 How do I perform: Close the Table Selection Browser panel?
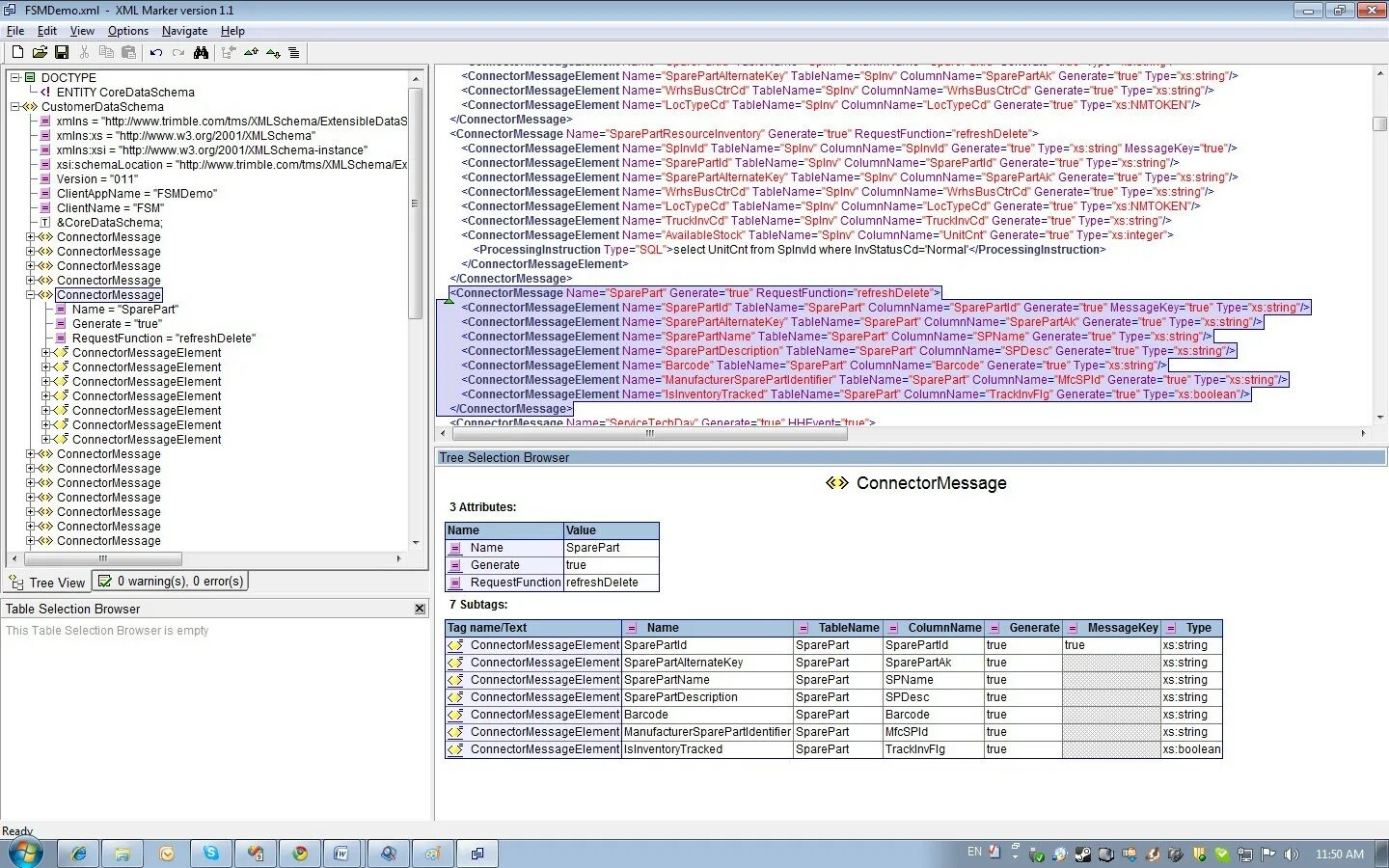click(420, 609)
